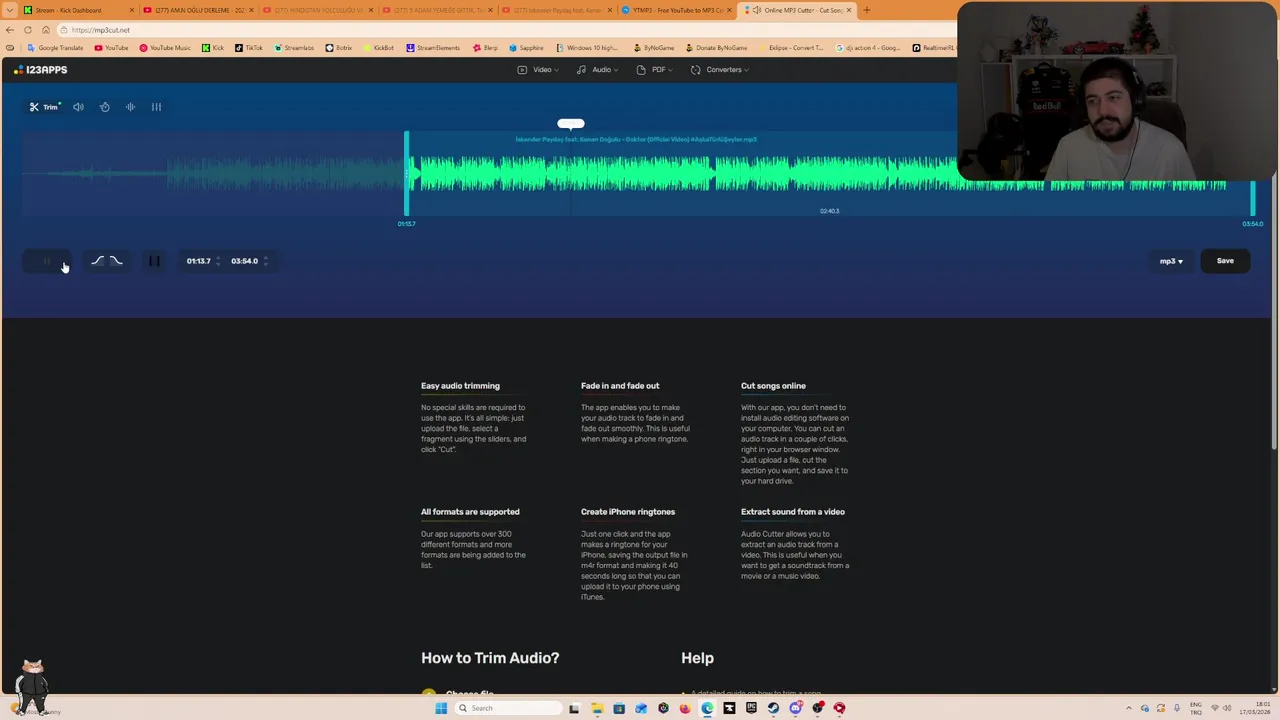The height and width of the screenshot is (720, 1280).
Task: Open the Google Translate bookmark
Action: pos(55,48)
